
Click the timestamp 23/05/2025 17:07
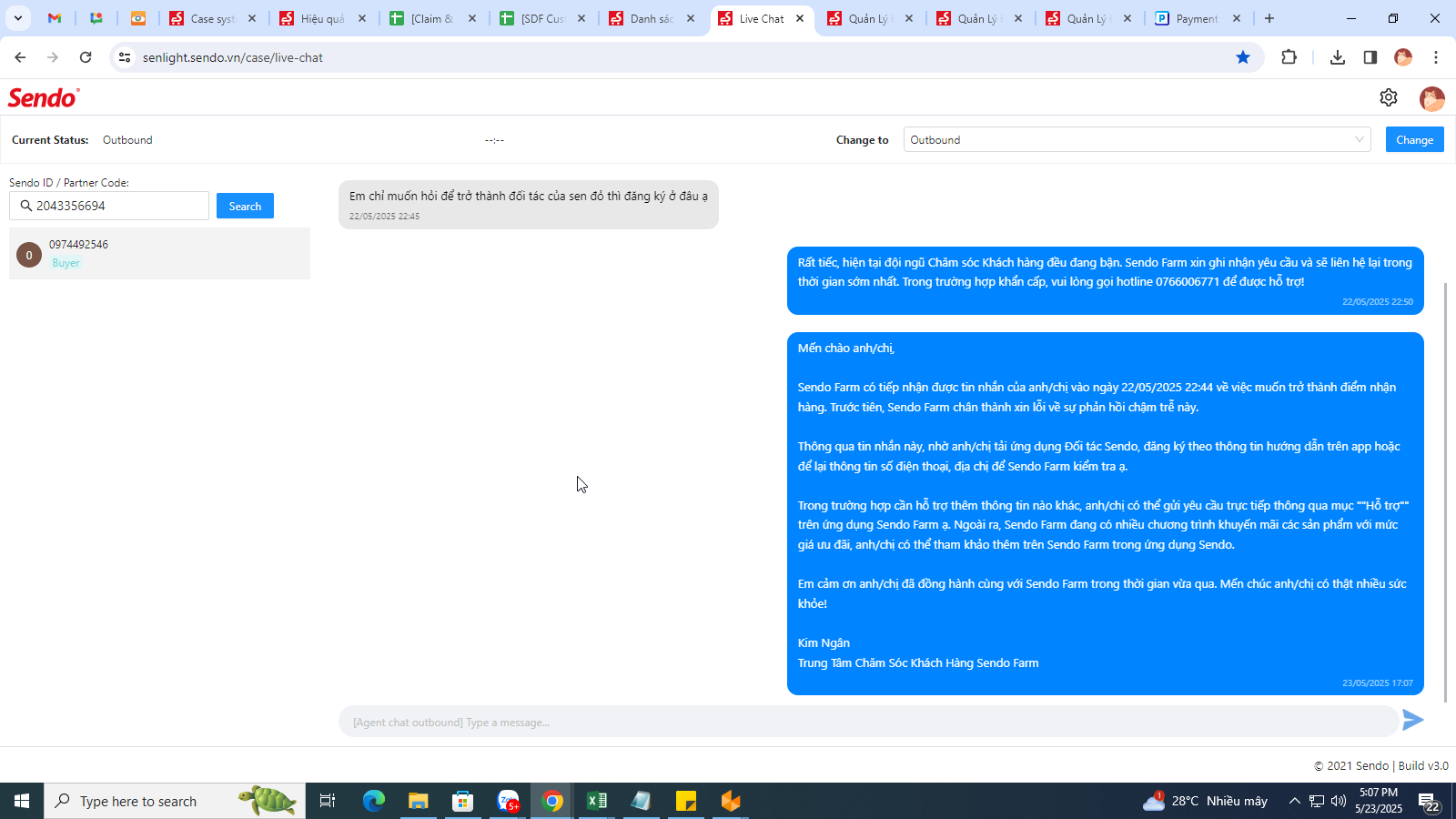[x=1378, y=682]
